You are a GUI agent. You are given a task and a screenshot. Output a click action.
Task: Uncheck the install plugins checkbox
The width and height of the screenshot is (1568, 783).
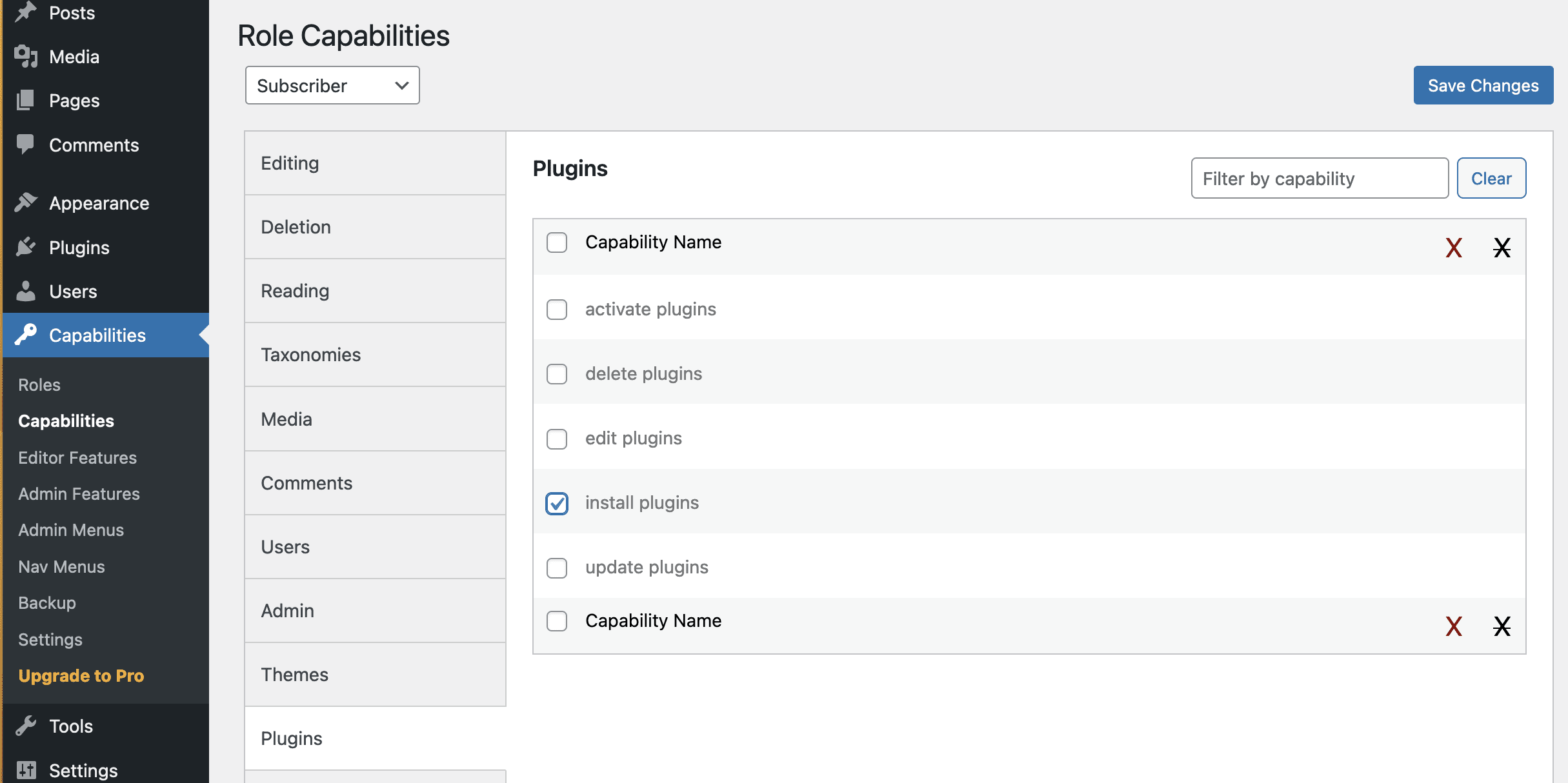(557, 503)
